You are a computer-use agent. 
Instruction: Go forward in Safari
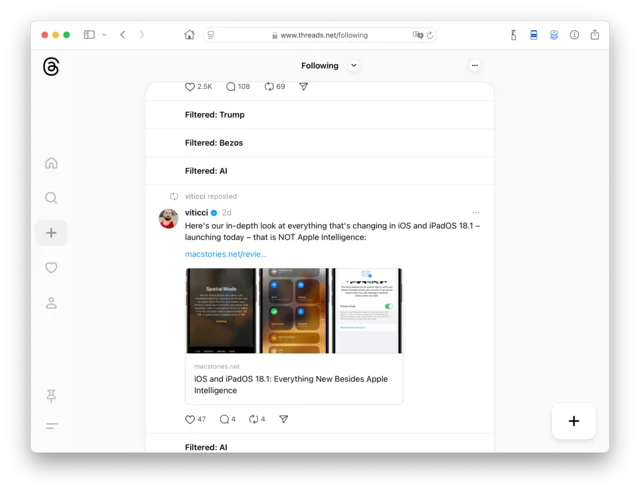(142, 35)
